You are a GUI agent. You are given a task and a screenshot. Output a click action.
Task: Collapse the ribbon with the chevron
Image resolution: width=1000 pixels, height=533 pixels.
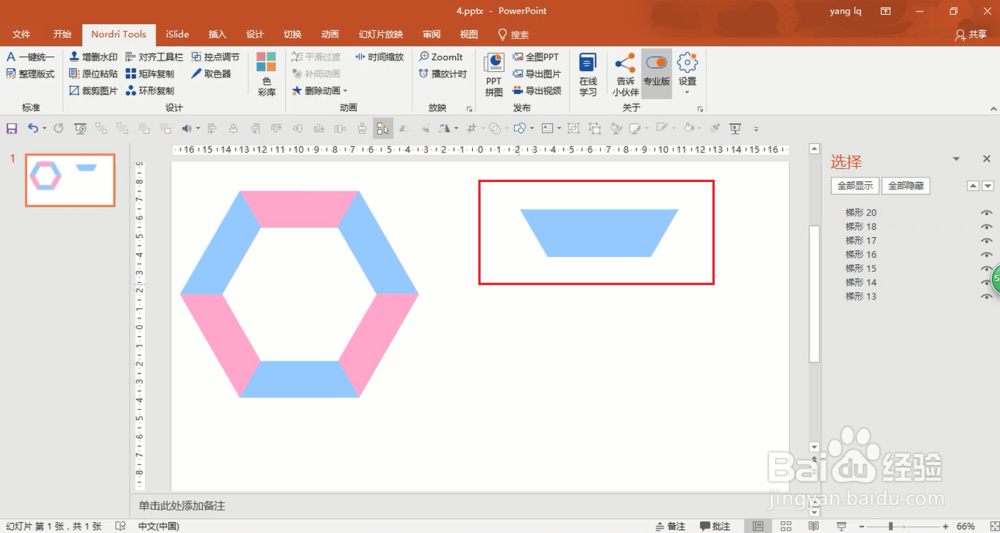pos(993,109)
